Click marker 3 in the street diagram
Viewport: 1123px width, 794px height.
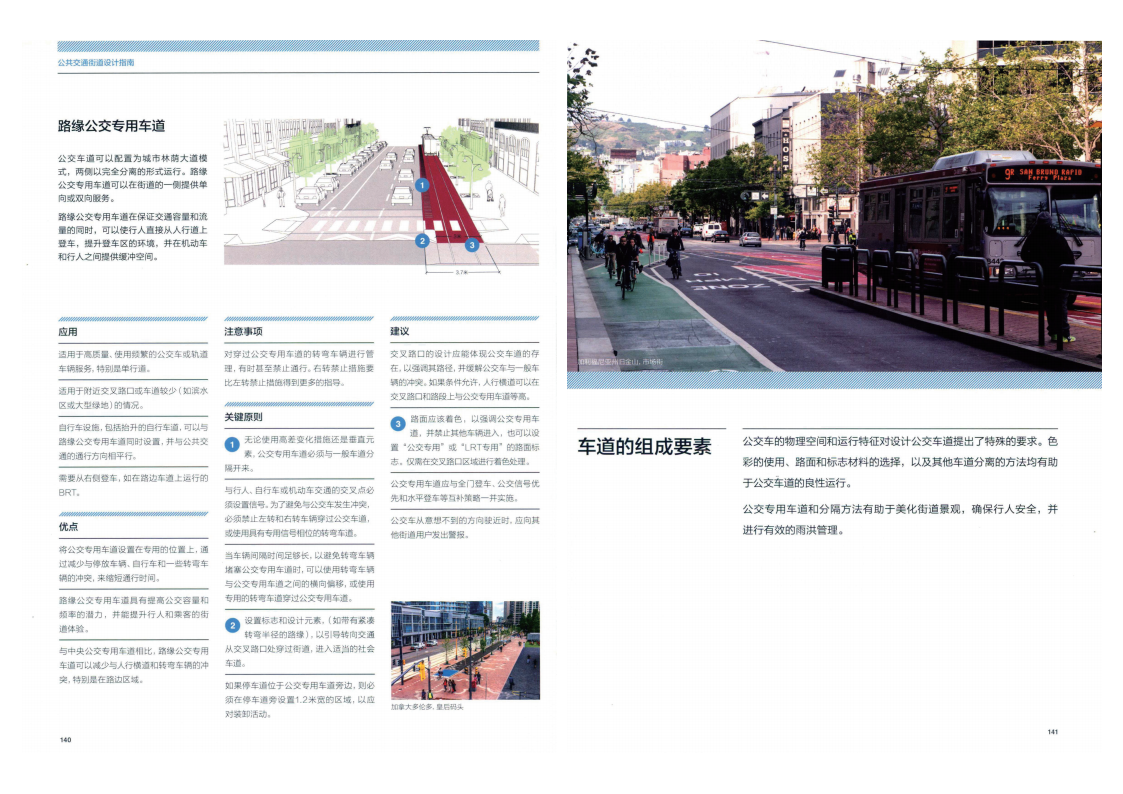coord(472,243)
